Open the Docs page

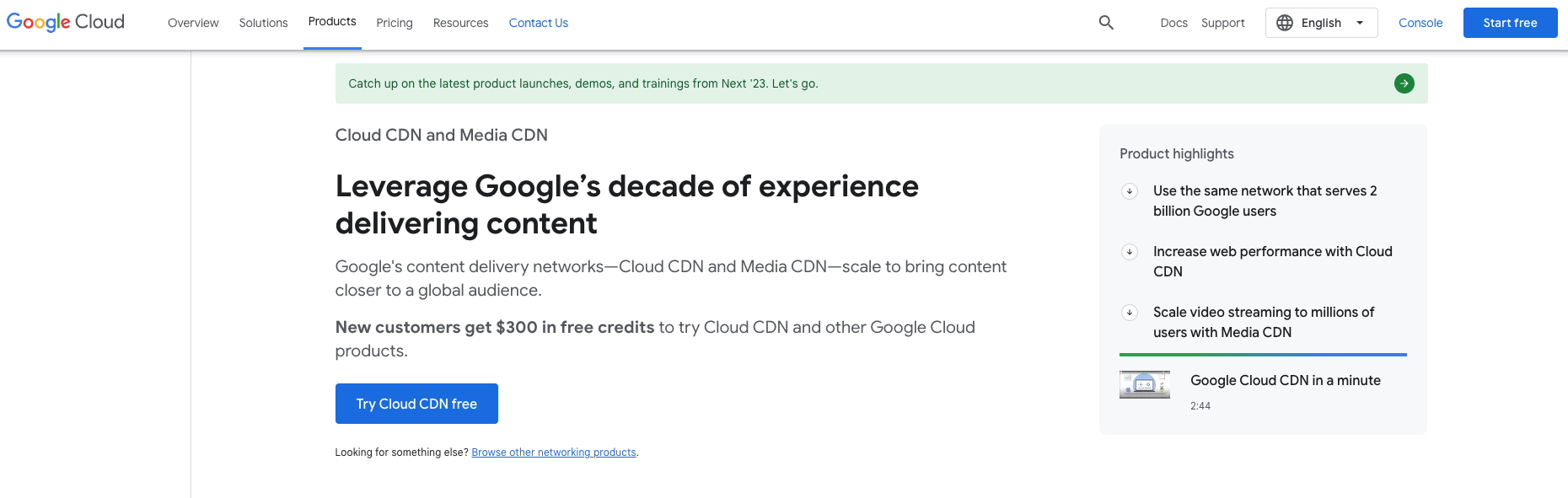point(1173,23)
